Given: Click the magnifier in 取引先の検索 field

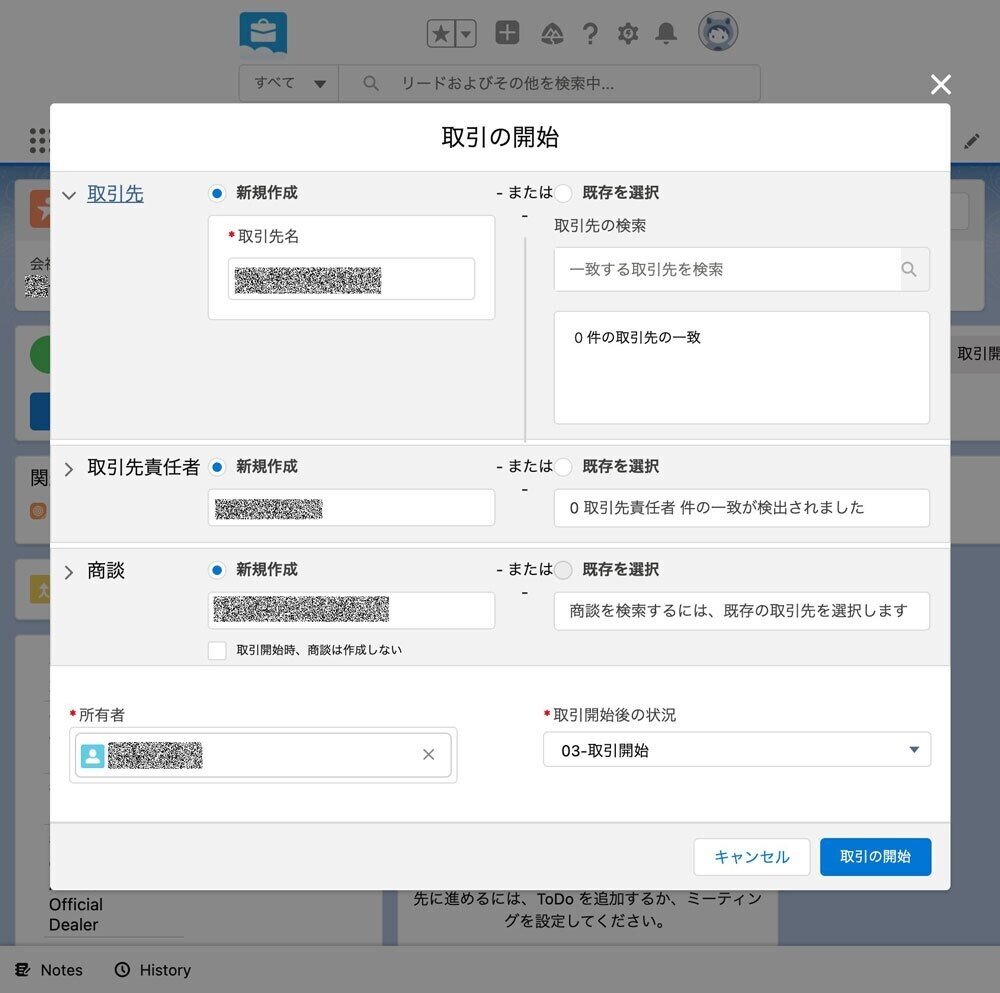Looking at the screenshot, I should [x=909, y=269].
